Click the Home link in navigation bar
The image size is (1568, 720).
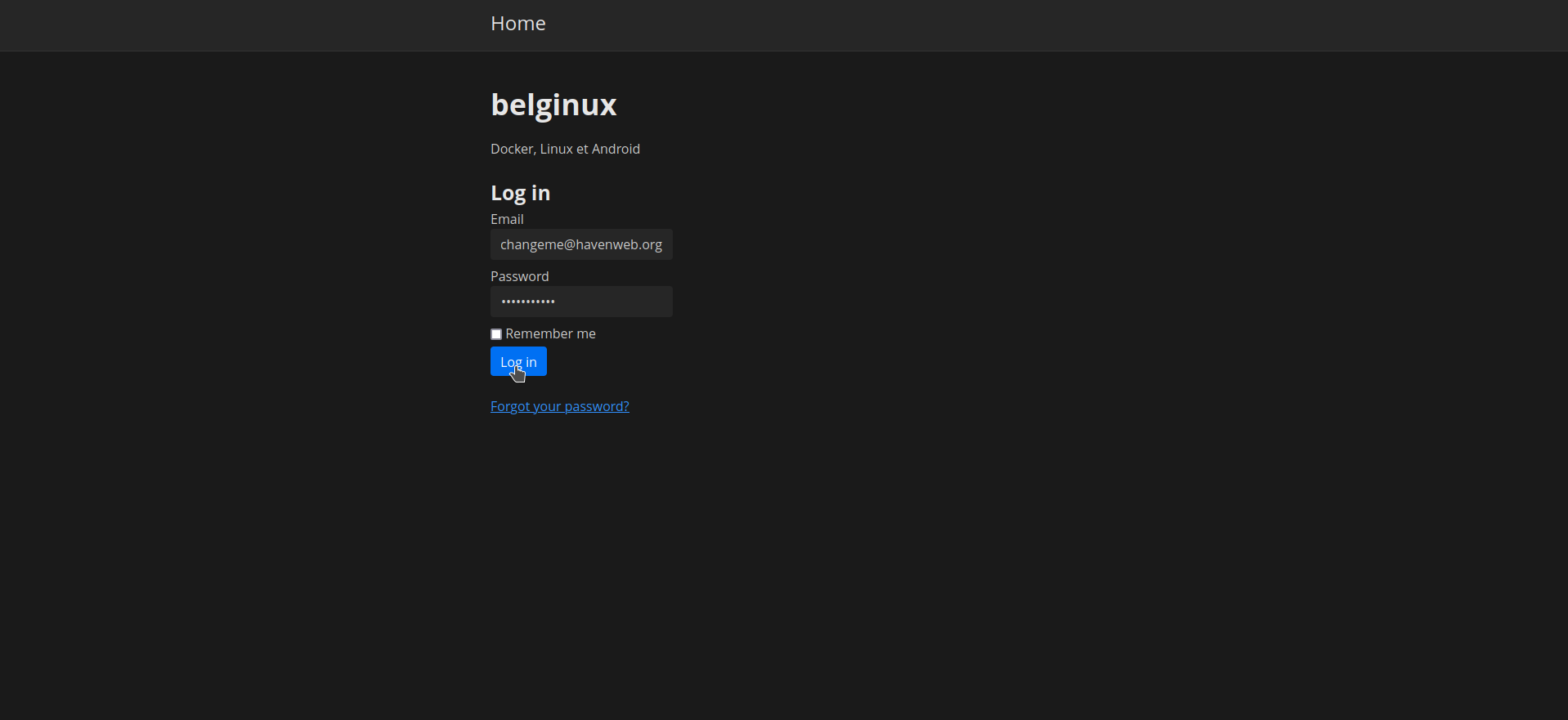[517, 24]
